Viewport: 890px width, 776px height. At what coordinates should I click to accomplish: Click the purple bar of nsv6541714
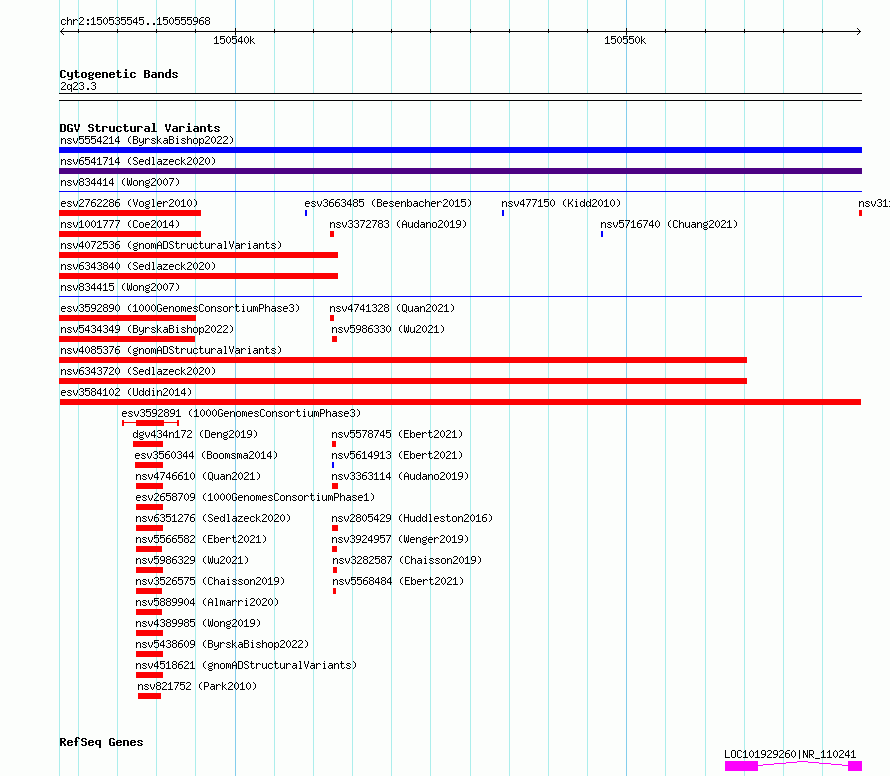click(460, 171)
